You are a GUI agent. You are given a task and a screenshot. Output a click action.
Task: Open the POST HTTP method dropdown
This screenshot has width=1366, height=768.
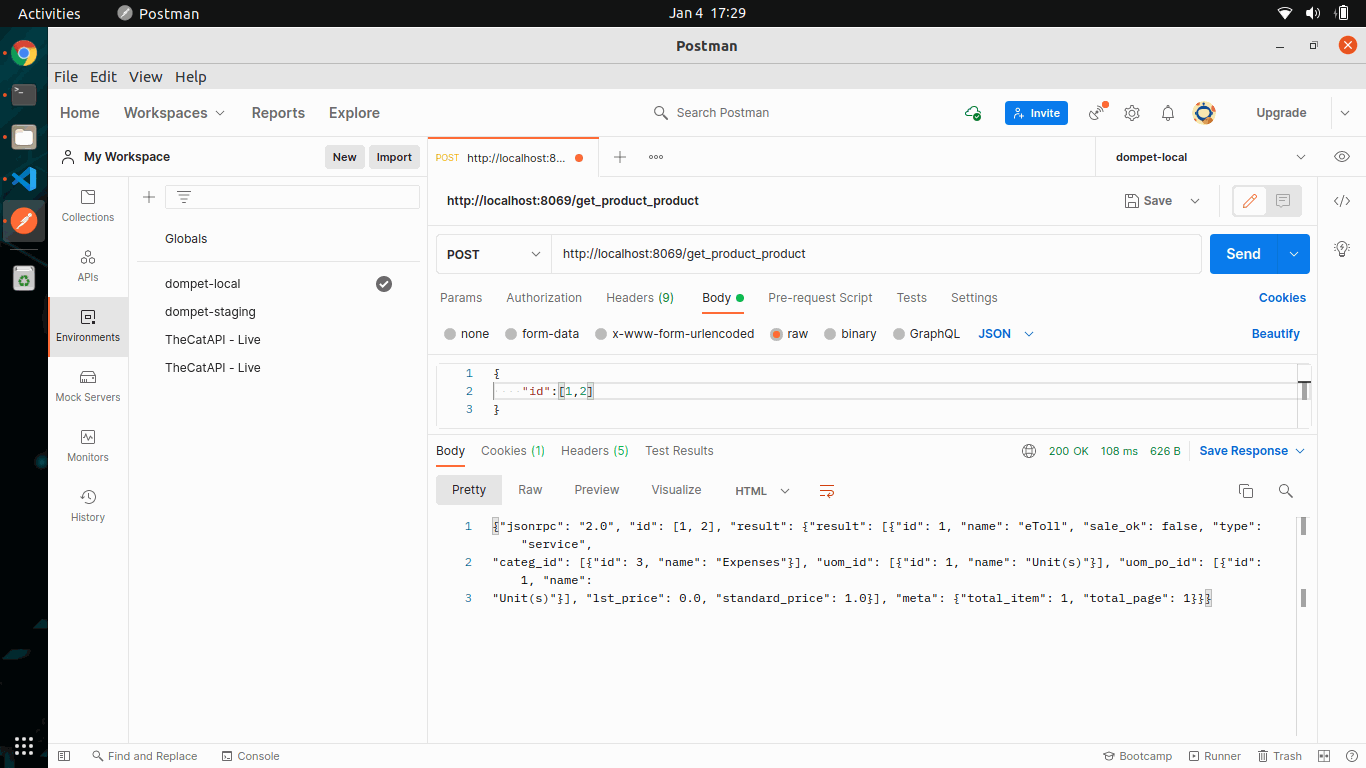coord(494,254)
